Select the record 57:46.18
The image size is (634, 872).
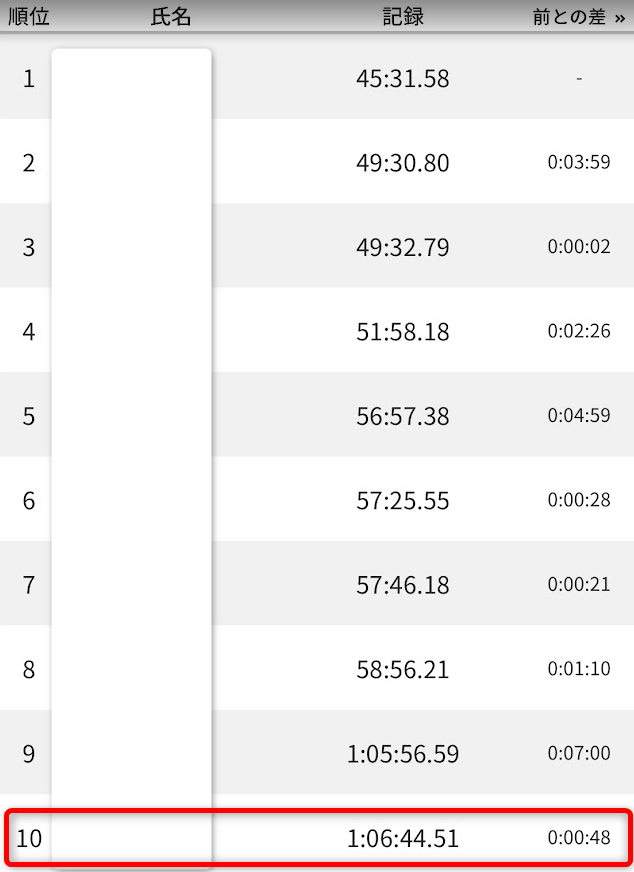tap(403, 584)
